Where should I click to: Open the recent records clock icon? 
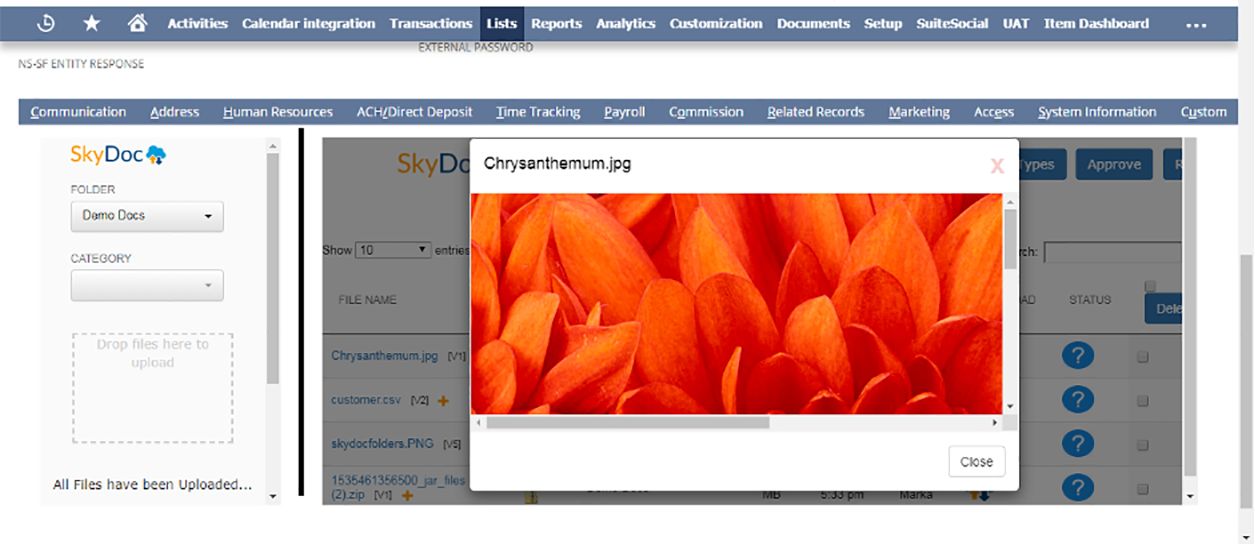coord(45,23)
